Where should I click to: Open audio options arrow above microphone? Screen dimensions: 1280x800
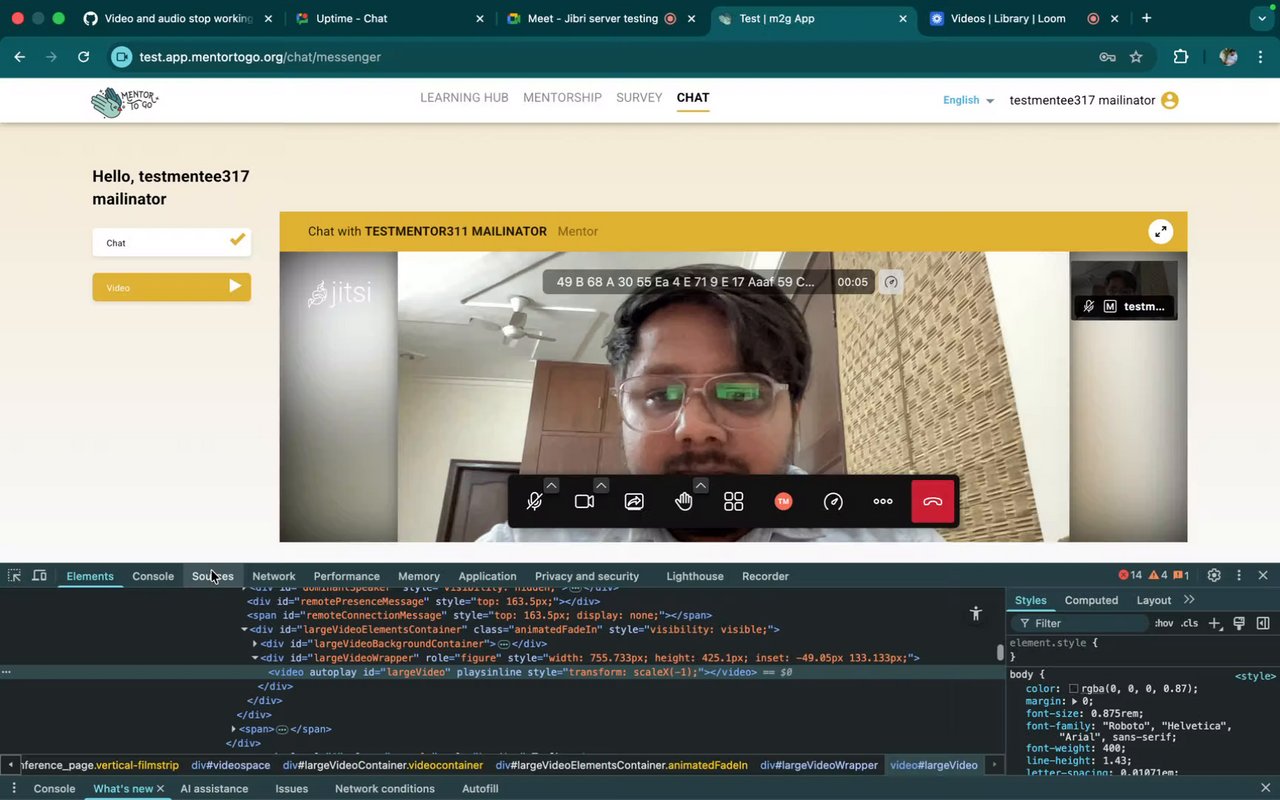coord(551,485)
